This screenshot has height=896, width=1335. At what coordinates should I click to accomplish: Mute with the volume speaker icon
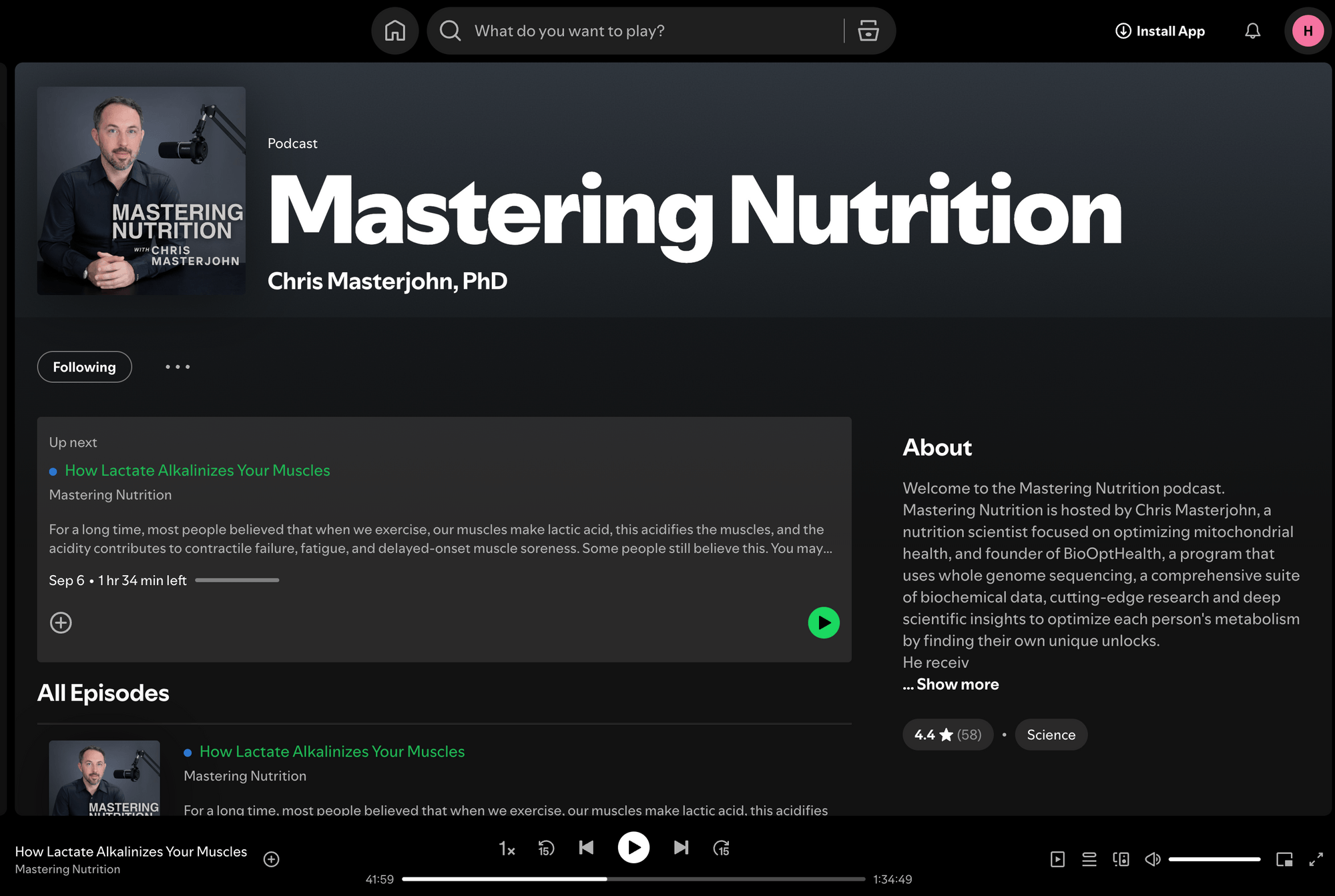click(x=1153, y=859)
